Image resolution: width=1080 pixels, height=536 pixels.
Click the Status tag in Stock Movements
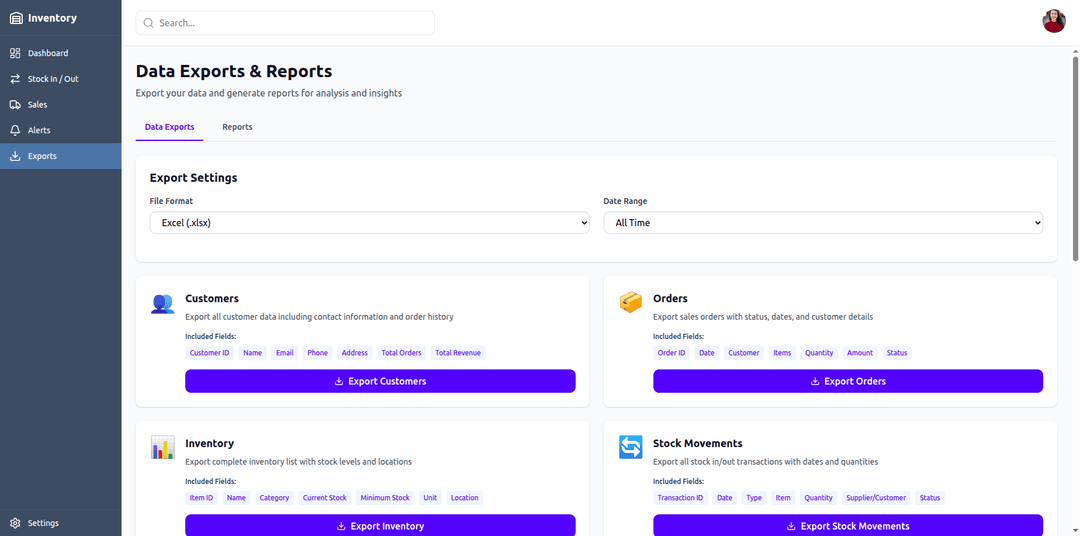click(x=930, y=497)
